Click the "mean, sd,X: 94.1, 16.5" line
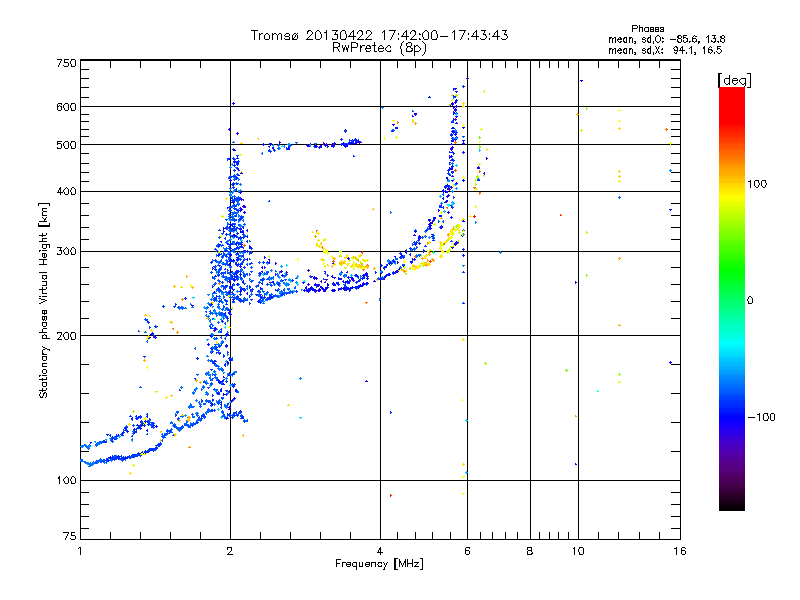This screenshot has height=600, width=800. (665, 50)
